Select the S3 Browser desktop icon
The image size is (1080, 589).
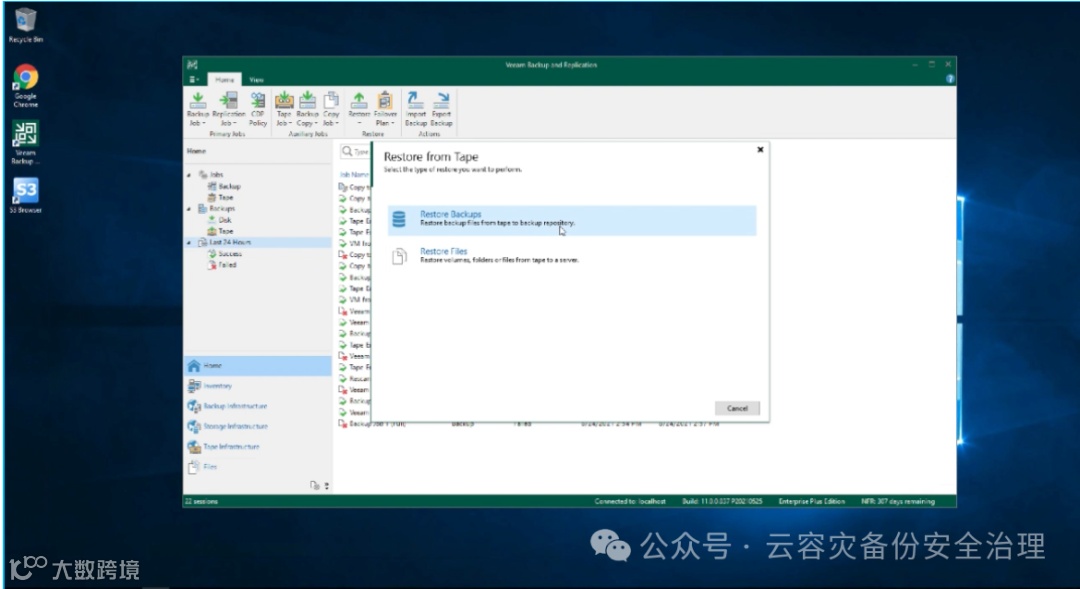pyautogui.click(x=25, y=196)
